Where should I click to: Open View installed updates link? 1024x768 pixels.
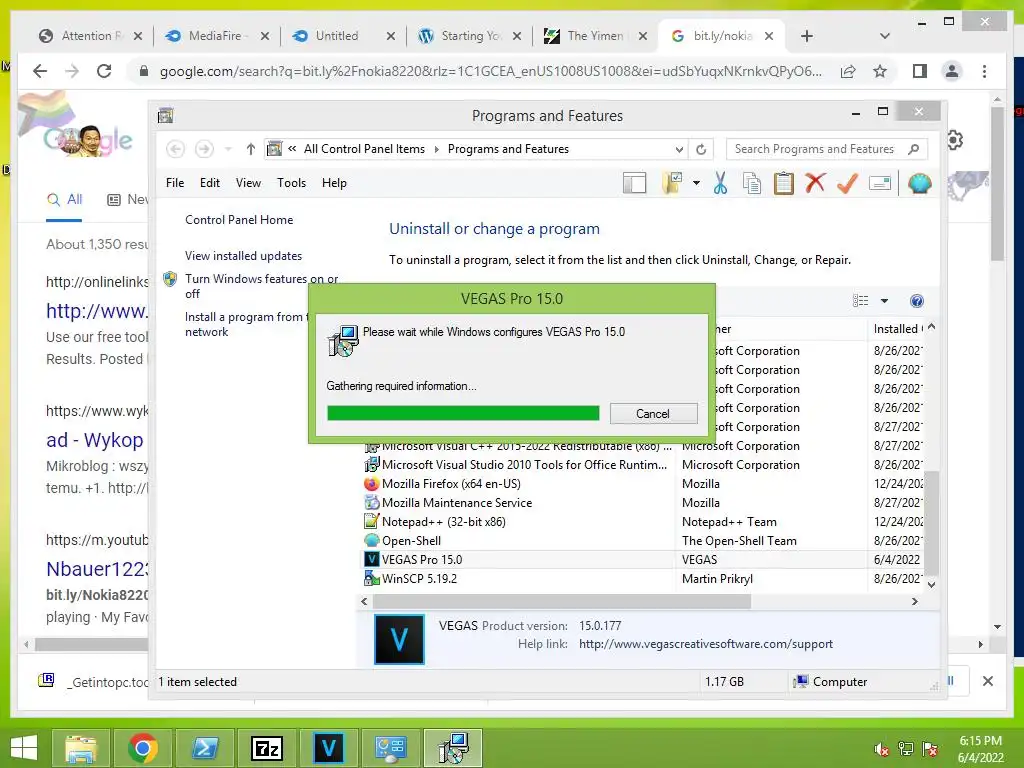click(244, 256)
